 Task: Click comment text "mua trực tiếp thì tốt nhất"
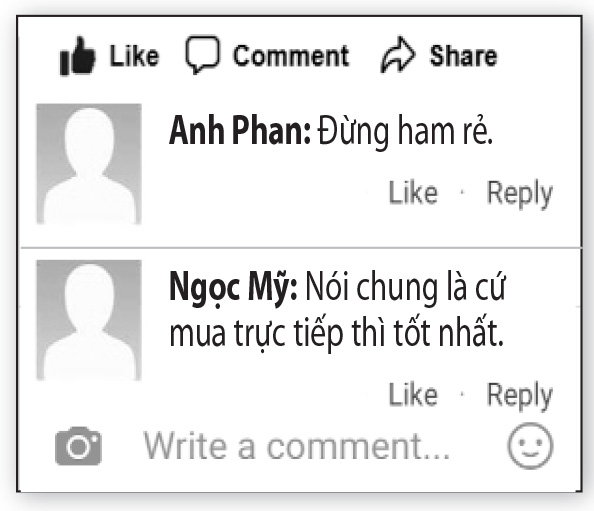(337, 333)
